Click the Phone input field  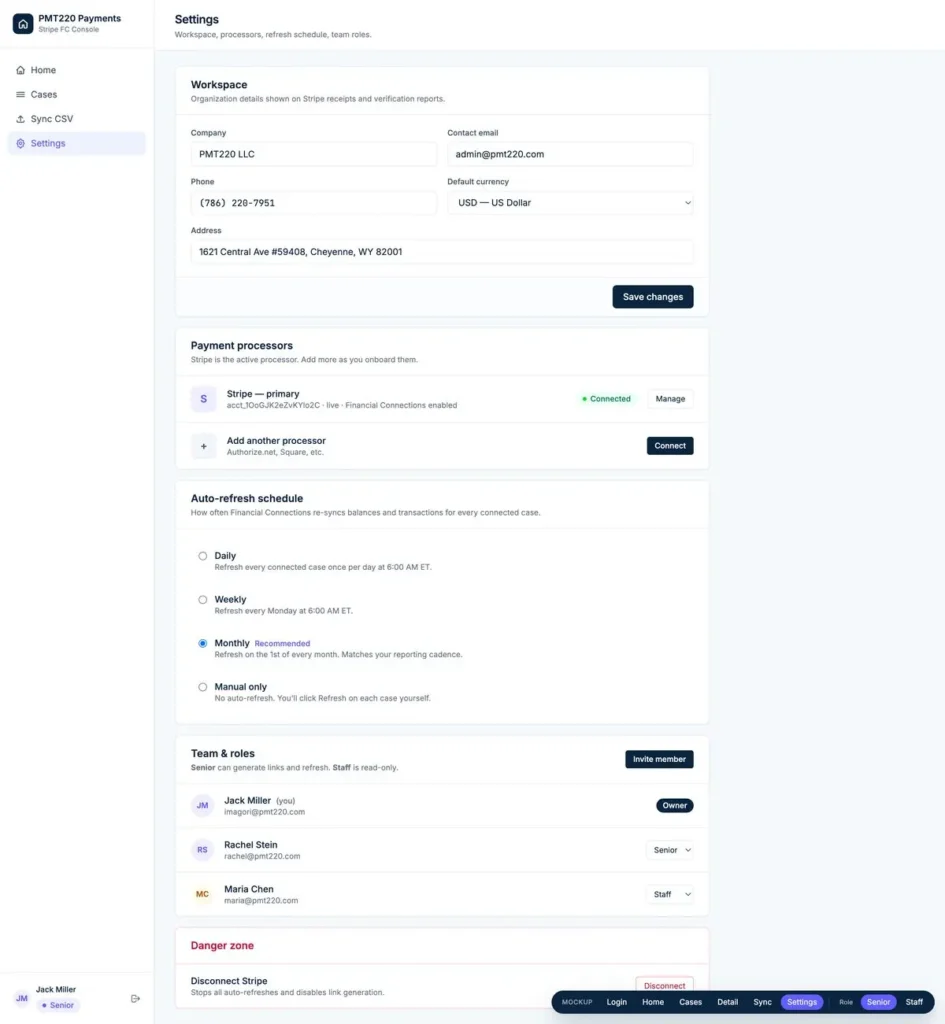click(x=313, y=203)
